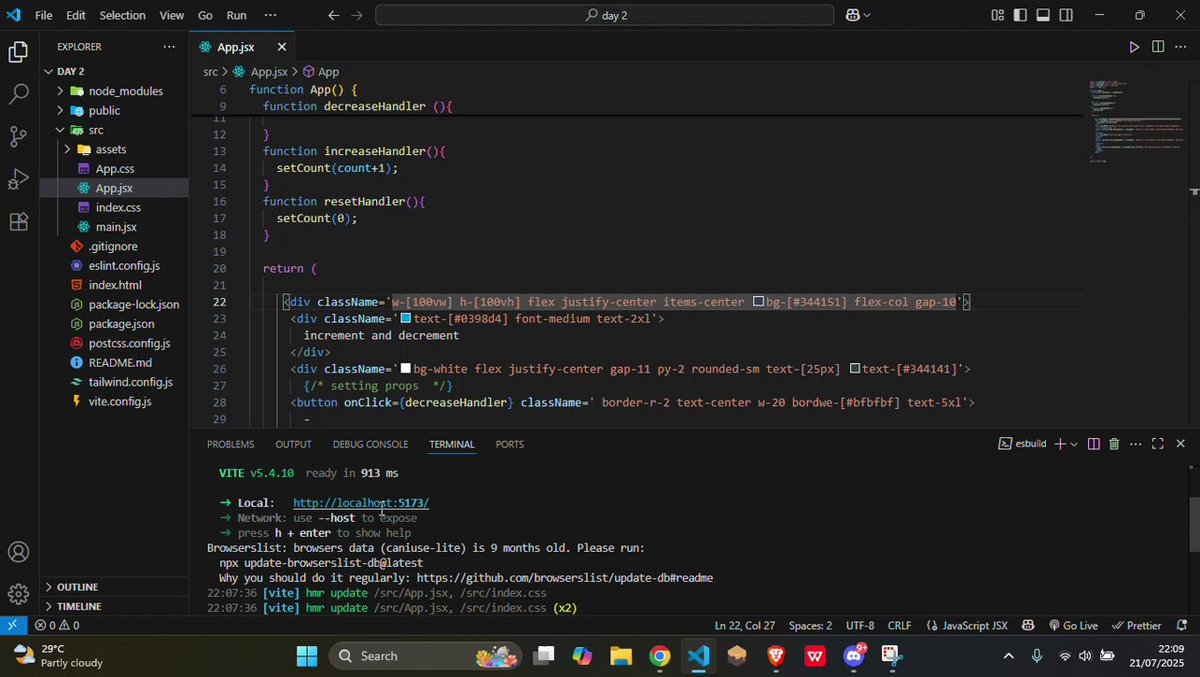Close the App.jsx editor tab
This screenshot has height=677, width=1200.
(282, 47)
